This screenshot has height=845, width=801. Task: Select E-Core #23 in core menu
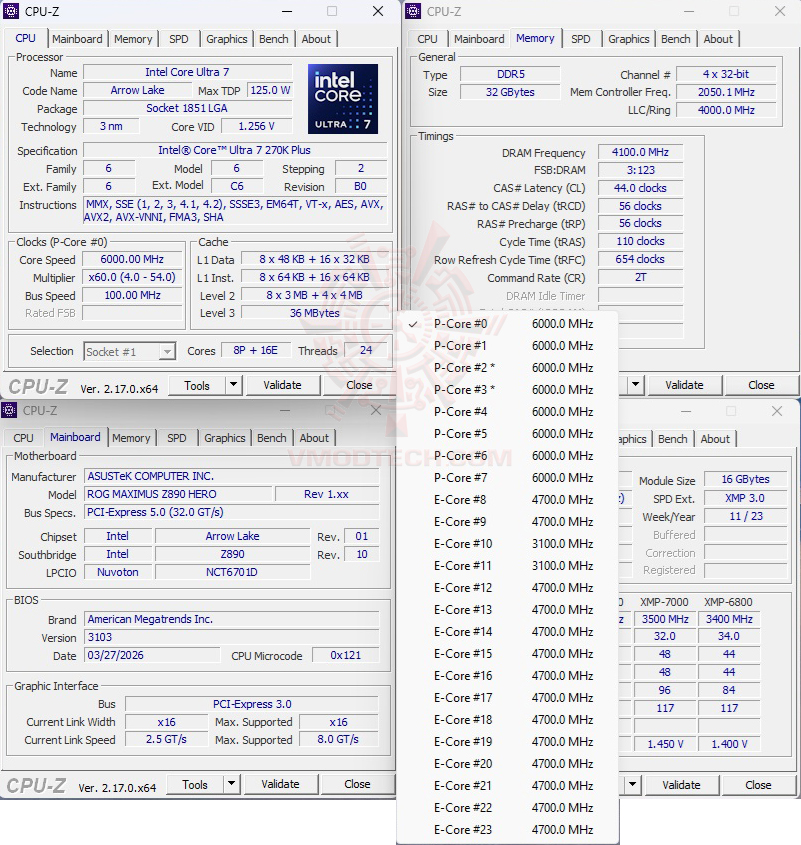(x=507, y=830)
